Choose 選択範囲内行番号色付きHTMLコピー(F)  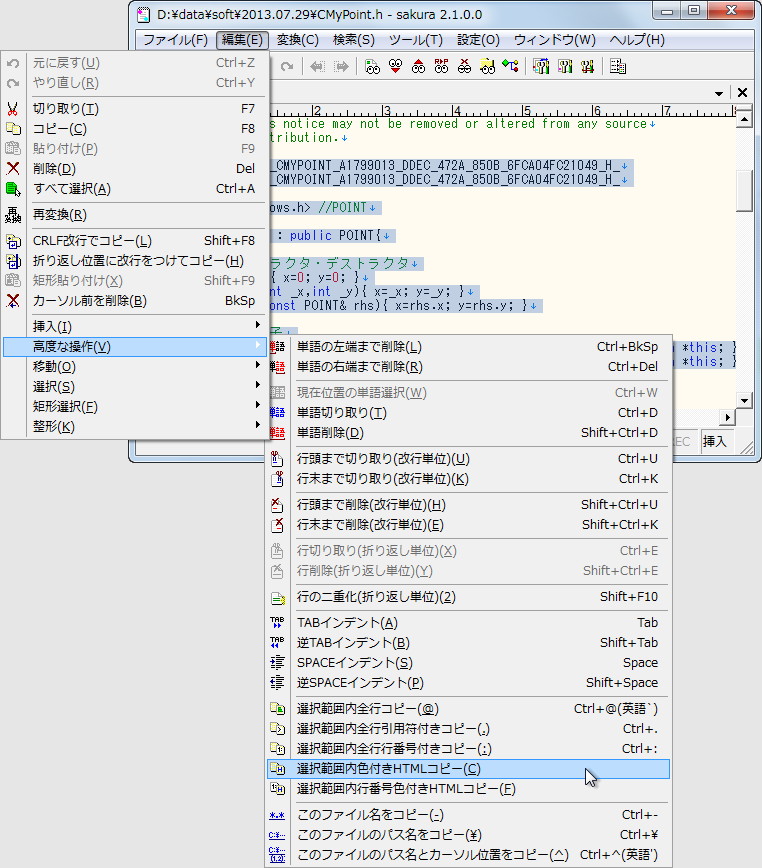click(468, 788)
